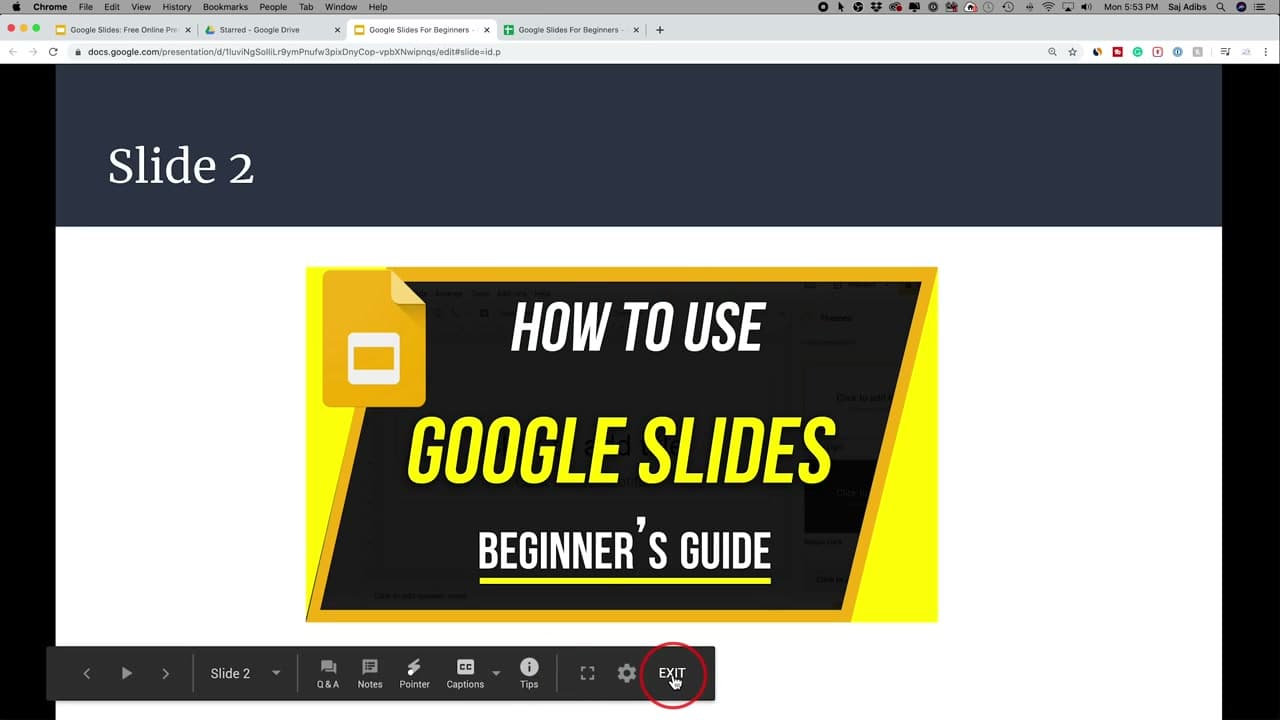Open the People menu
This screenshot has height=720, width=1280.
(273, 7)
